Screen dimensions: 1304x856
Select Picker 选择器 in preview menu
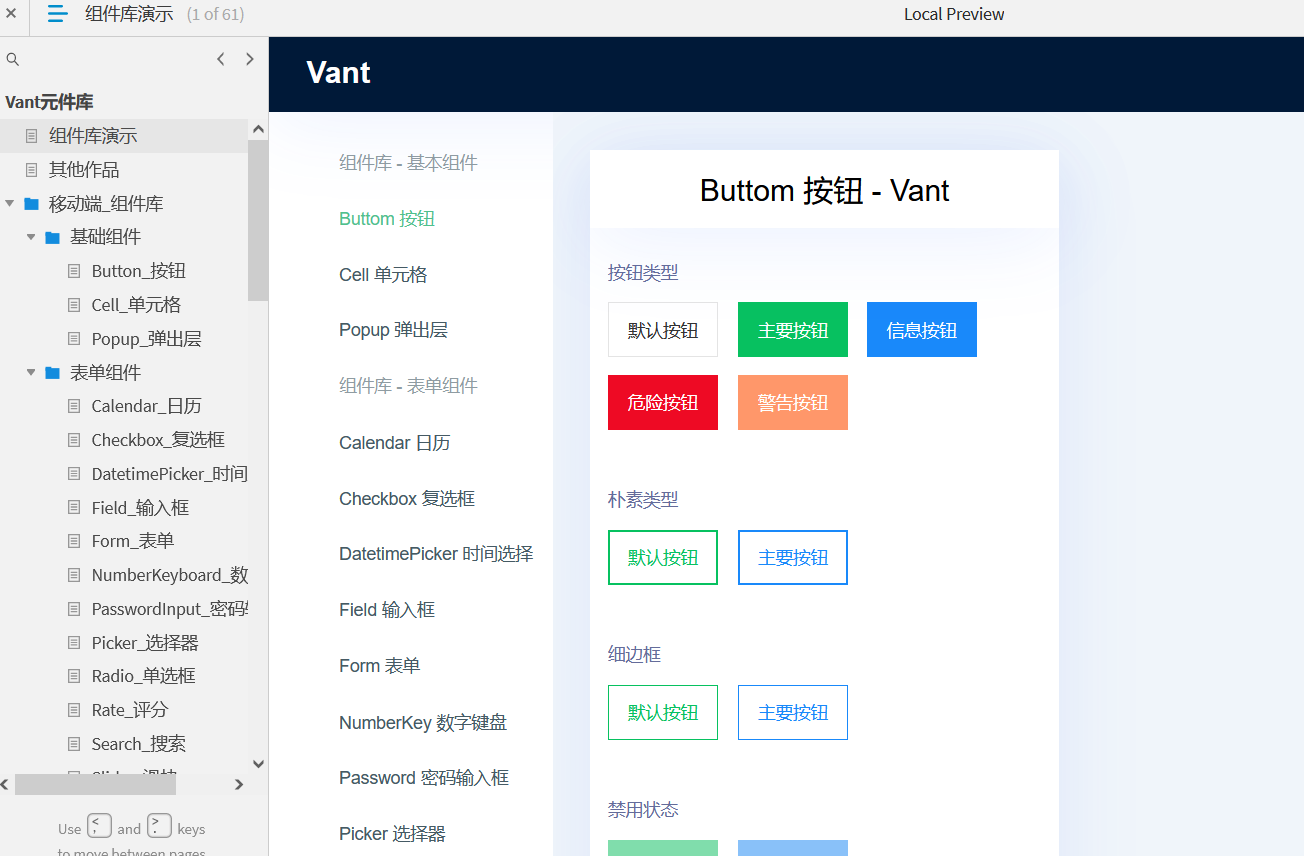392,834
